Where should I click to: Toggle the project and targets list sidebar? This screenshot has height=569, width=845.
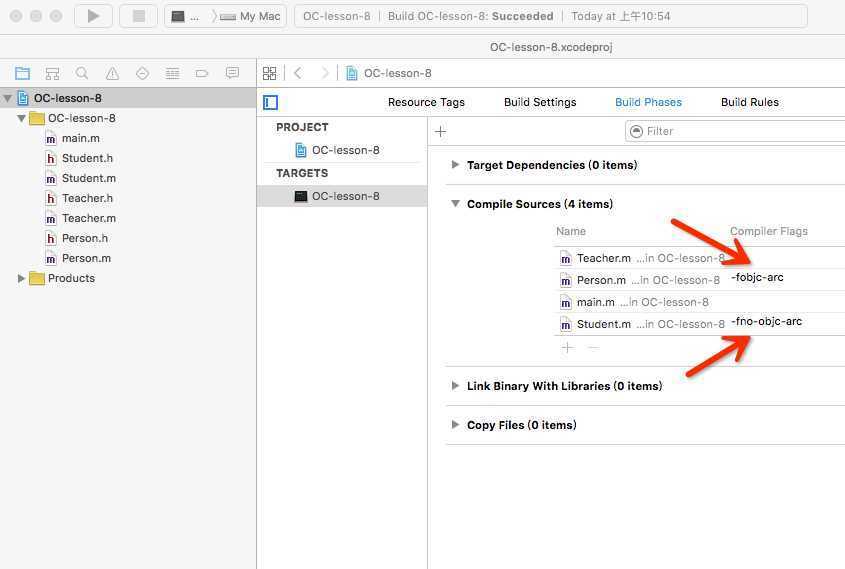pos(271,102)
